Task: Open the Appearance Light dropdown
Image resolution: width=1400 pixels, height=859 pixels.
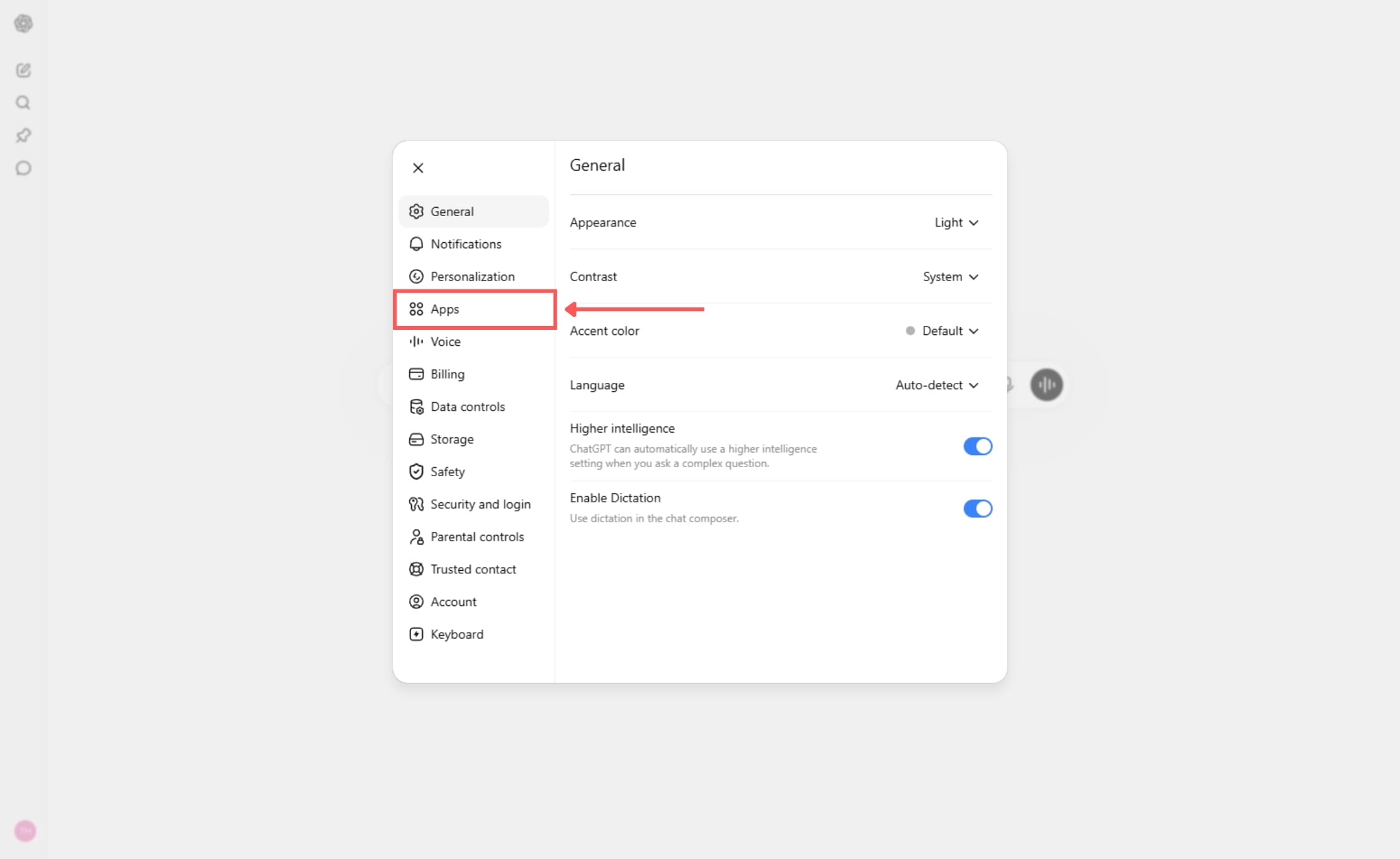Action: (956, 222)
